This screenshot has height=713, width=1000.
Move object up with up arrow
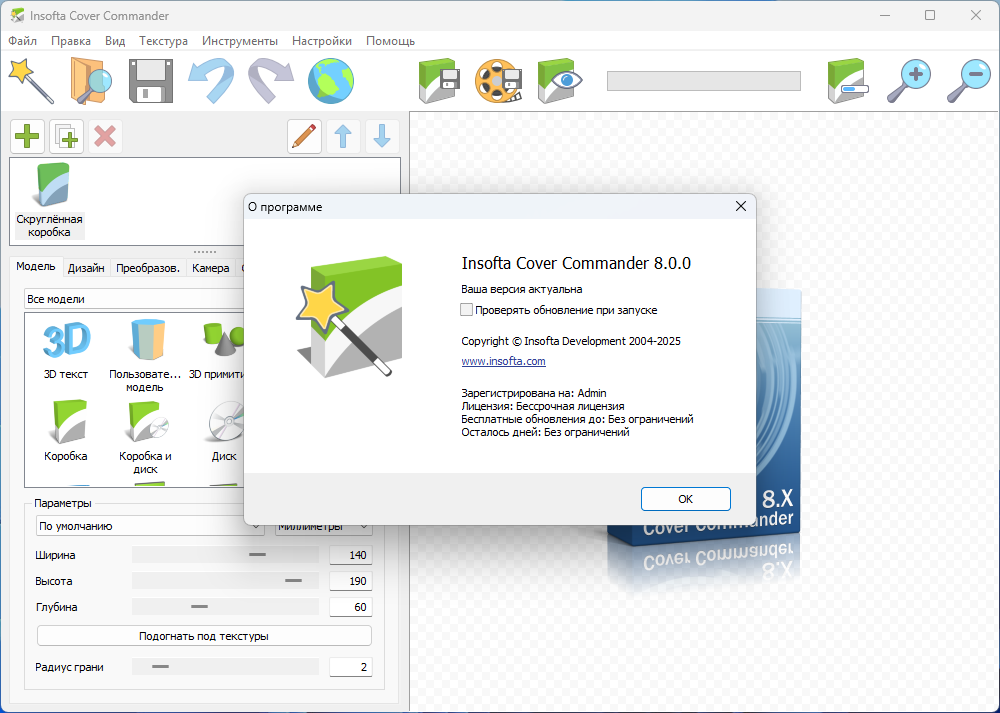(x=343, y=136)
